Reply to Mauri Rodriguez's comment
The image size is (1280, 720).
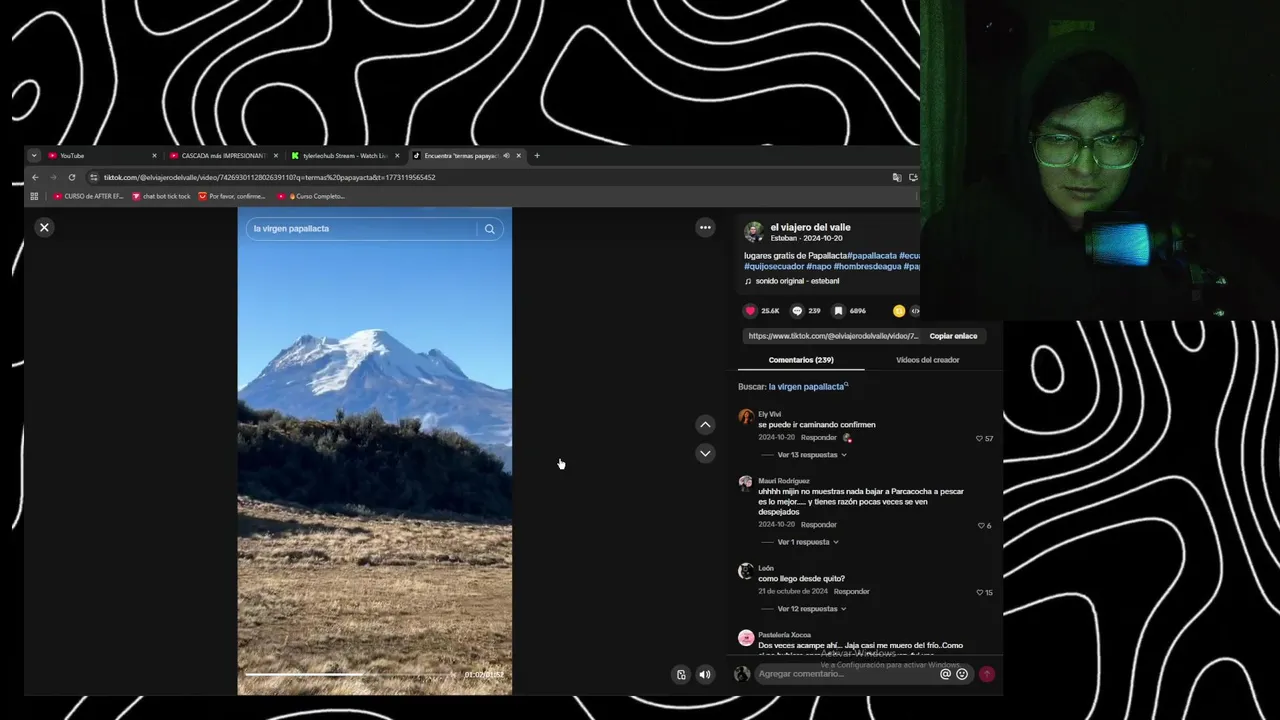[818, 525]
